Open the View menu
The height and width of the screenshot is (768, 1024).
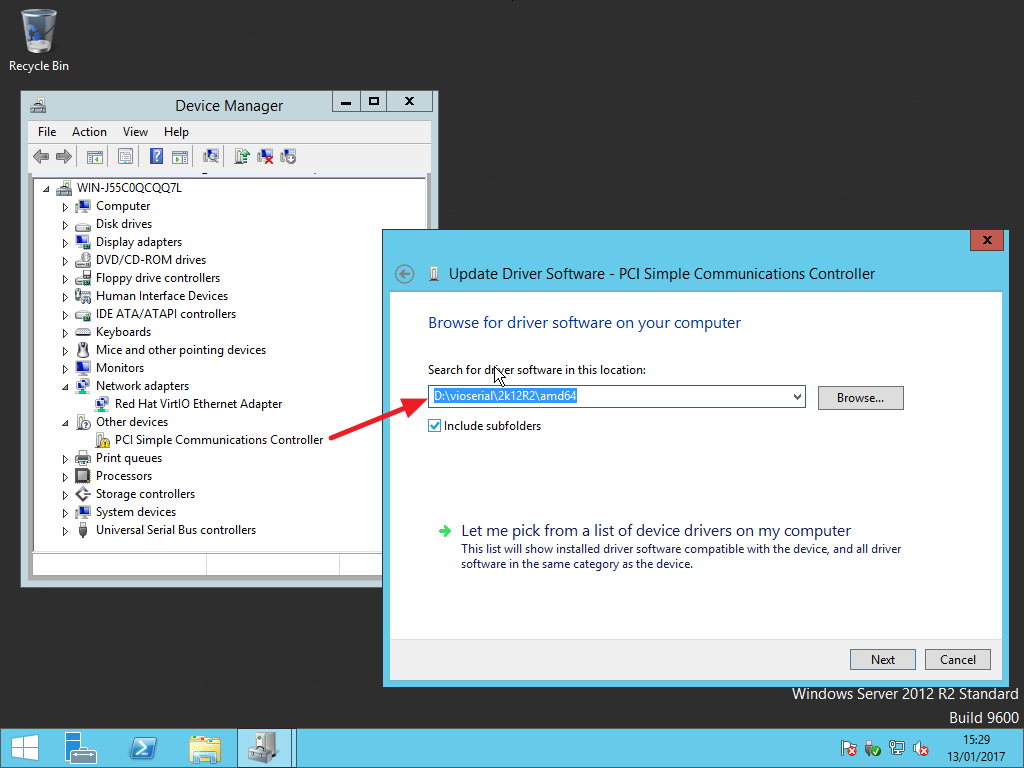click(135, 132)
